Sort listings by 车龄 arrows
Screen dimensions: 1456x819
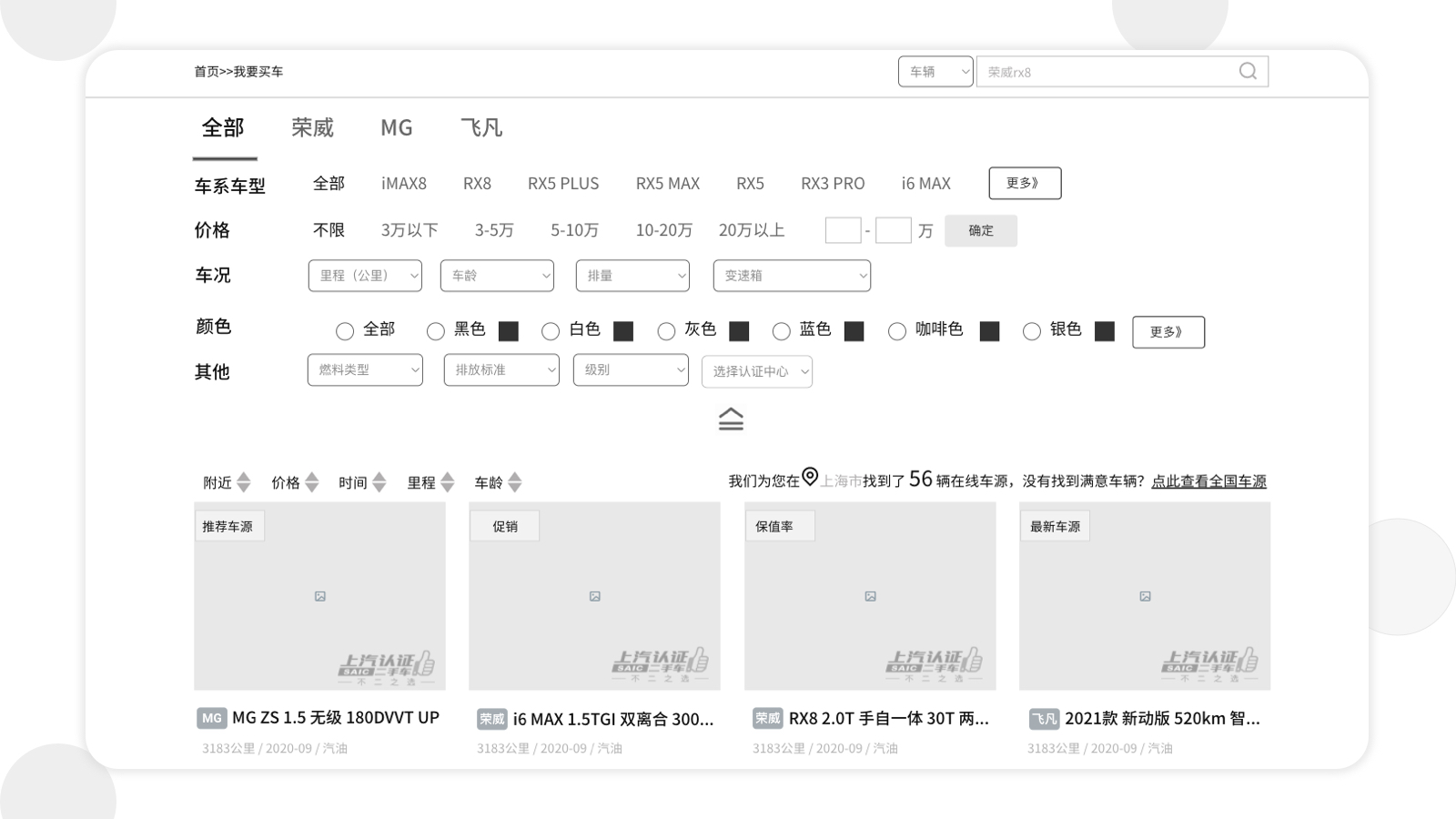click(515, 482)
